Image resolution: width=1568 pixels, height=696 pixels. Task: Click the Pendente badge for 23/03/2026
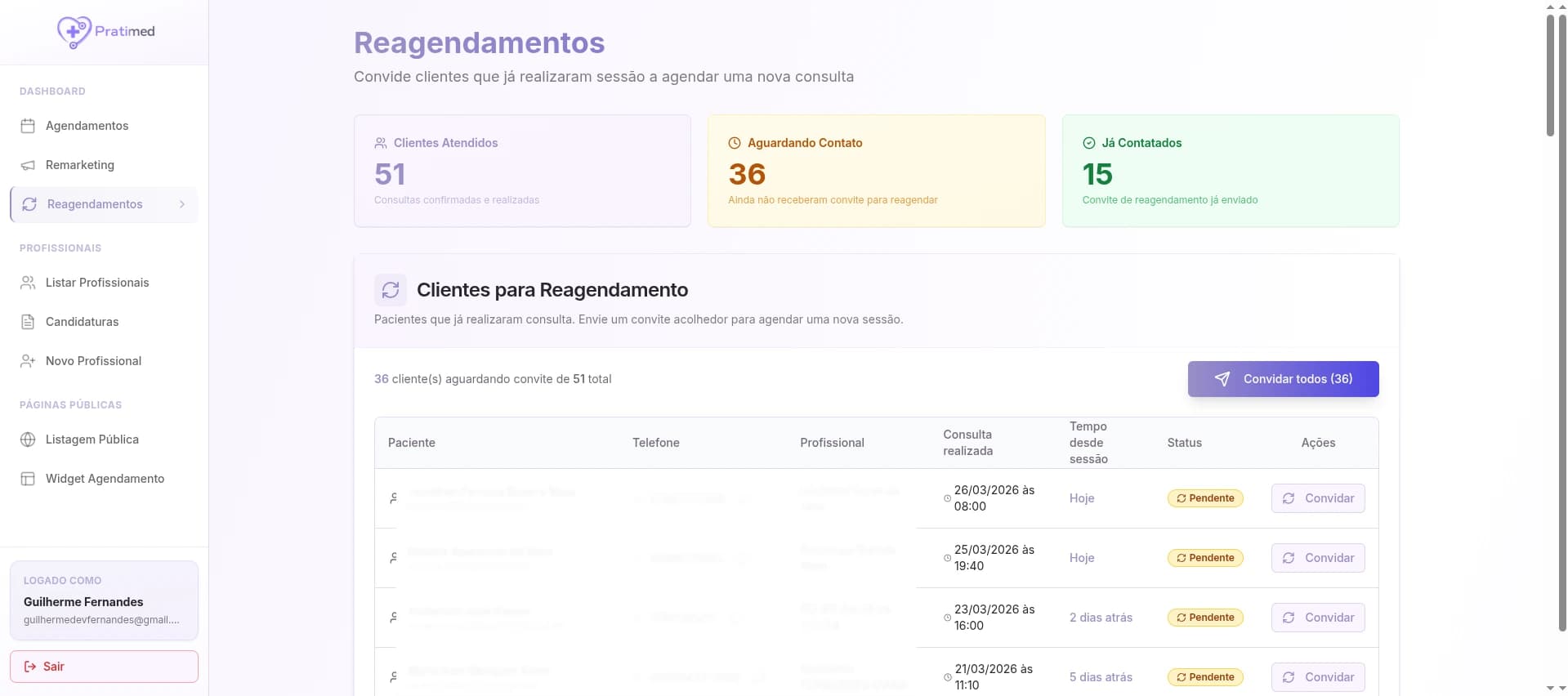tap(1205, 618)
